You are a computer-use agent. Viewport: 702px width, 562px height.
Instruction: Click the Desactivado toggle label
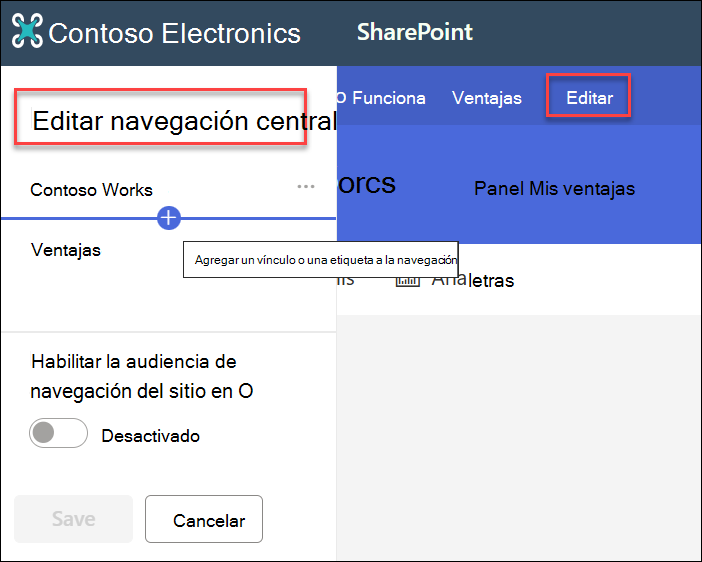(x=150, y=436)
